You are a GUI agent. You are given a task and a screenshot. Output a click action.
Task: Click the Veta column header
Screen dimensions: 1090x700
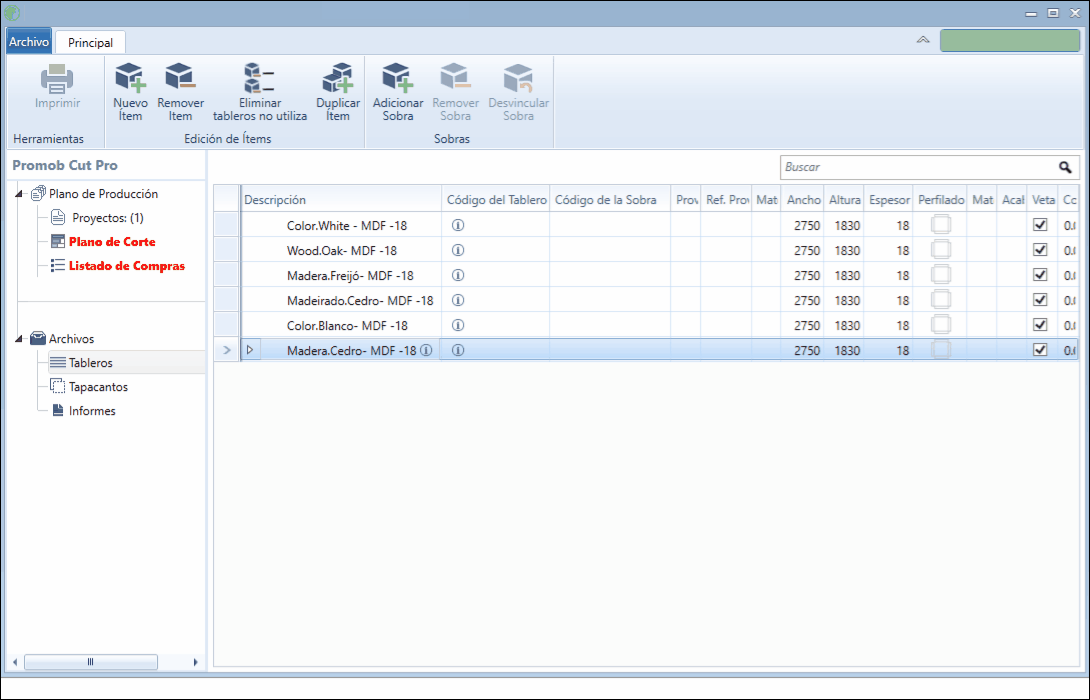pos(1043,200)
